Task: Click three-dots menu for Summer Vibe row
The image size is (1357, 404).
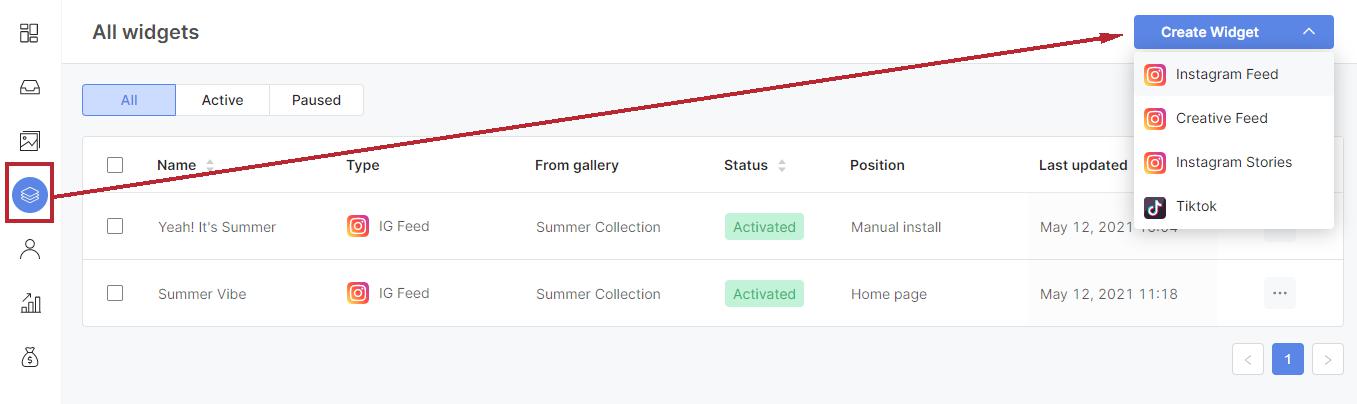Action: (x=1279, y=294)
